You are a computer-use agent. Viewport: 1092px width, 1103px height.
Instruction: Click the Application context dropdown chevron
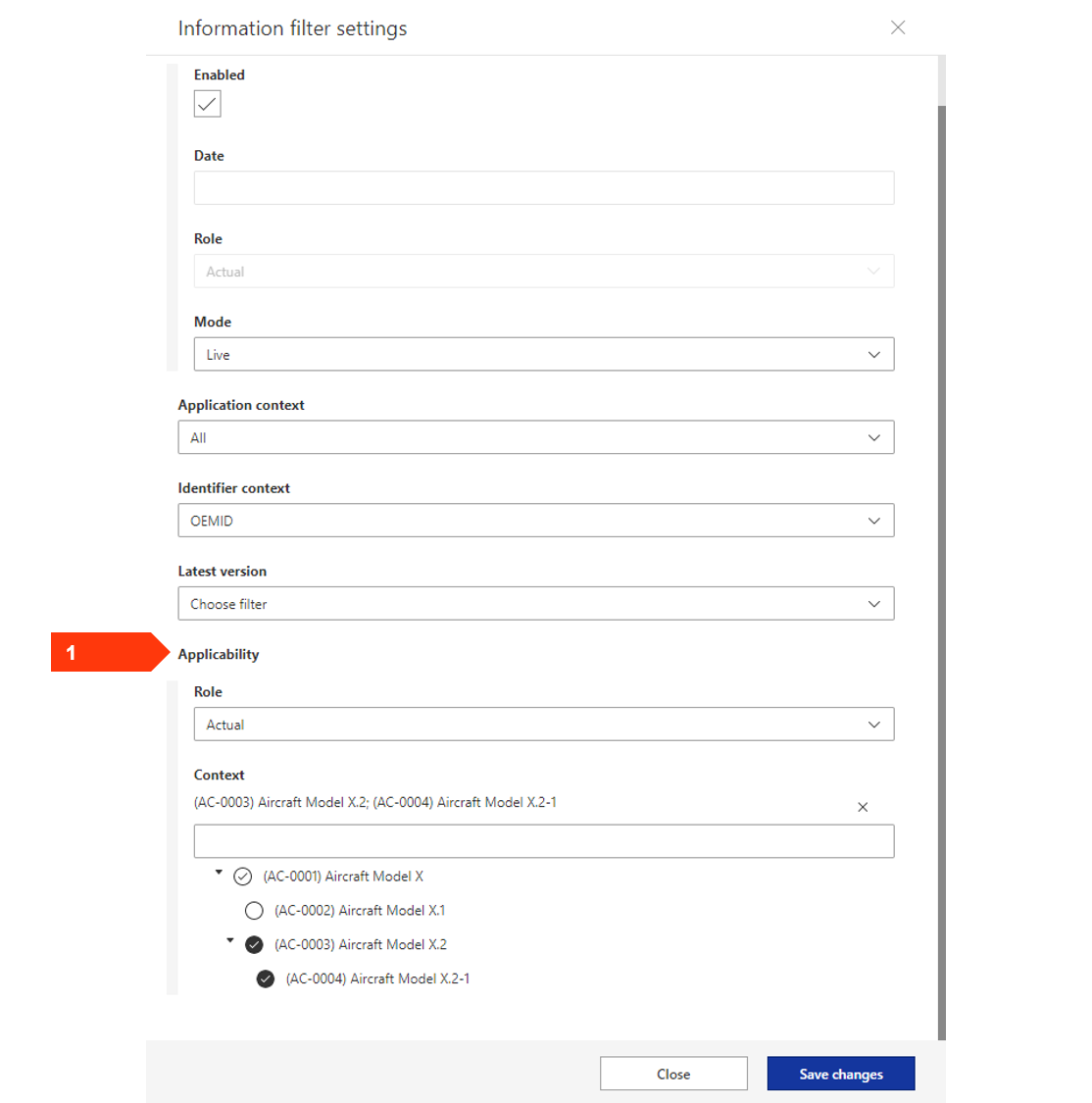(873, 437)
